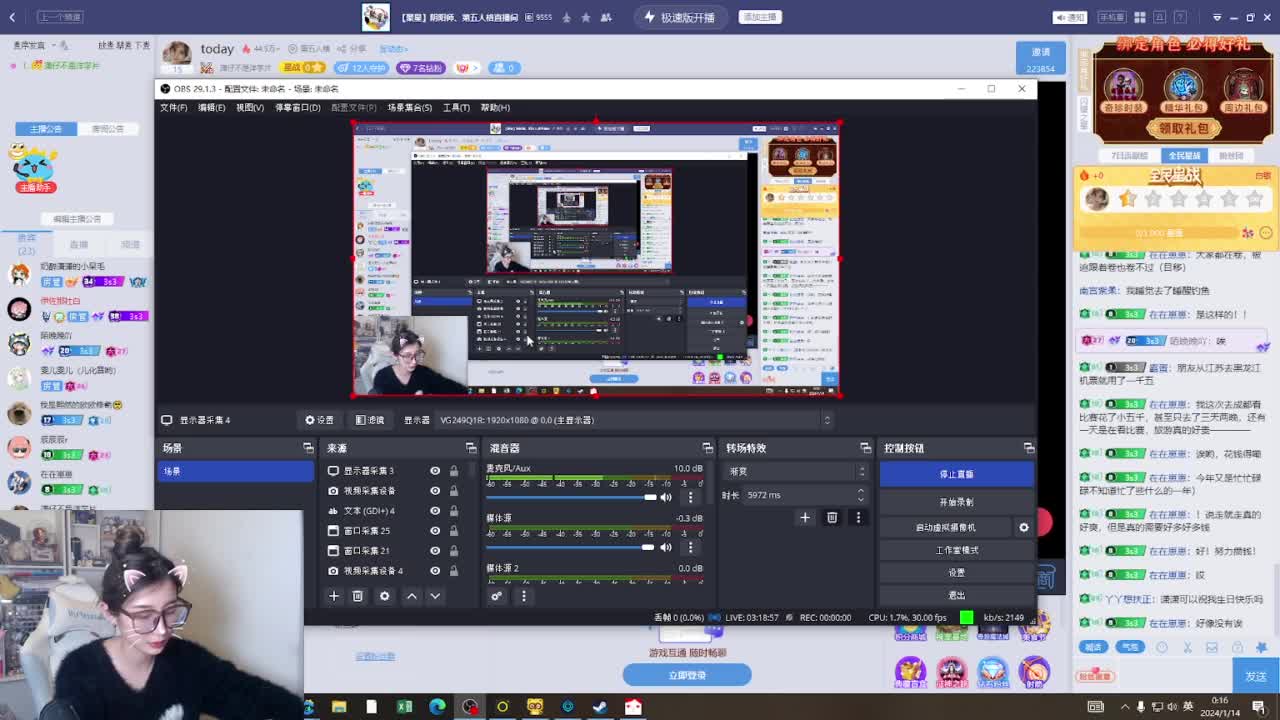The height and width of the screenshot is (720, 1280).
Task: Open 媒体源 channel options menu
Action: click(x=690, y=547)
